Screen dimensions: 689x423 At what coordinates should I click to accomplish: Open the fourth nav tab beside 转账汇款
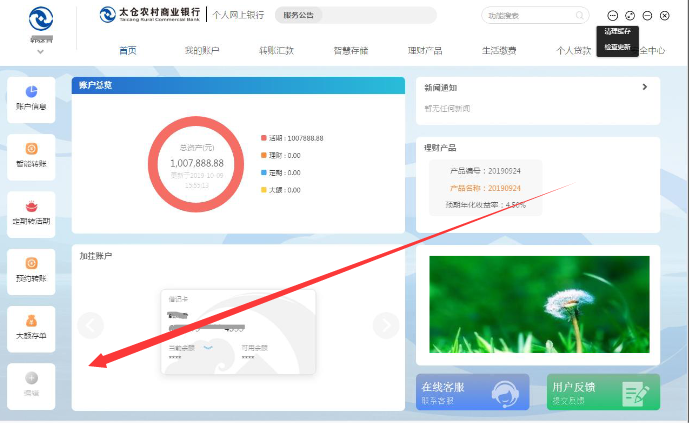pos(351,51)
